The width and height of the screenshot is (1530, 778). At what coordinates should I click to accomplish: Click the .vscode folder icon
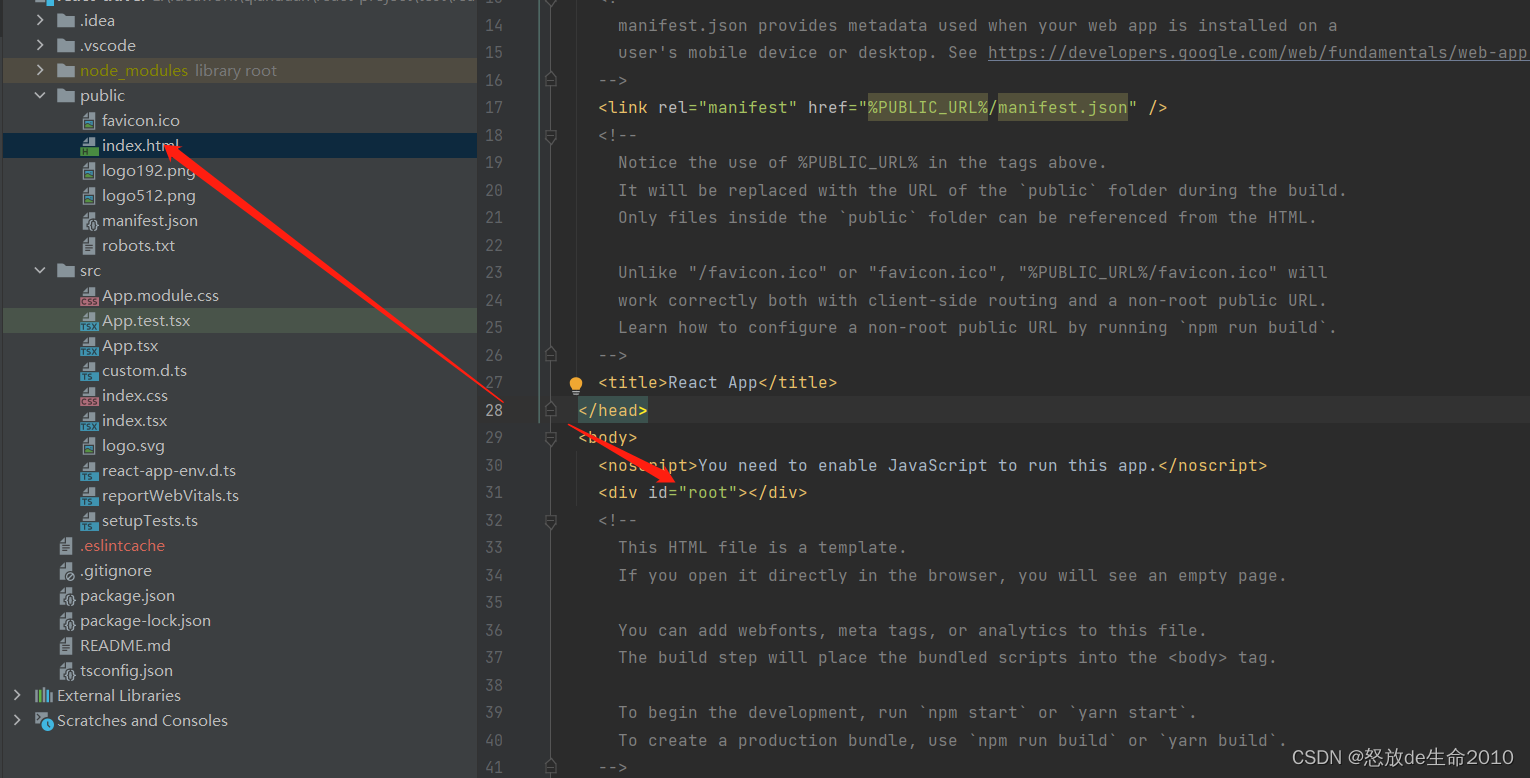pyautogui.click(x=66, y=45)
